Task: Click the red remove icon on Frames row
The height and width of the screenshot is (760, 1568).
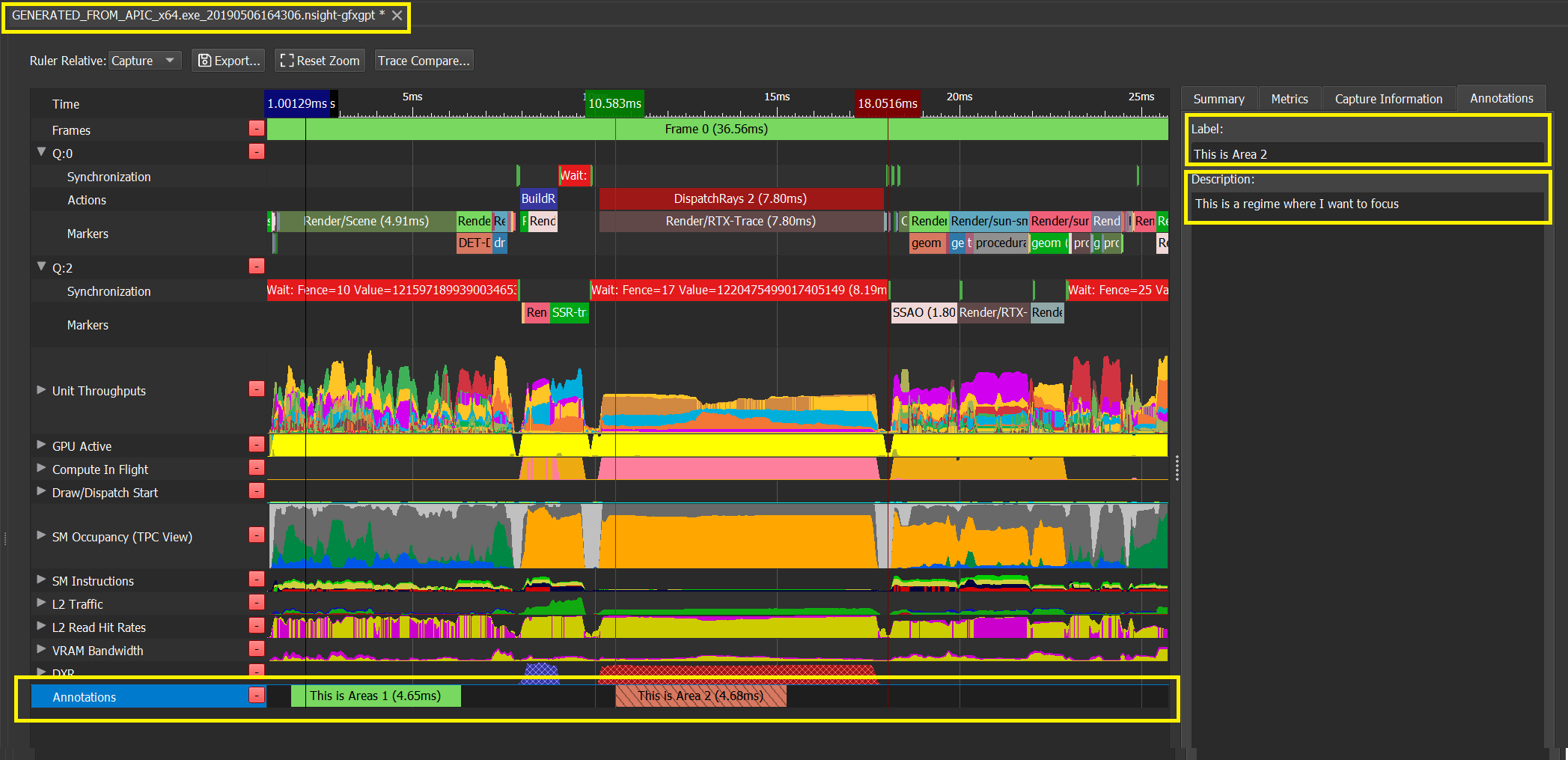Action: (257, 129)
